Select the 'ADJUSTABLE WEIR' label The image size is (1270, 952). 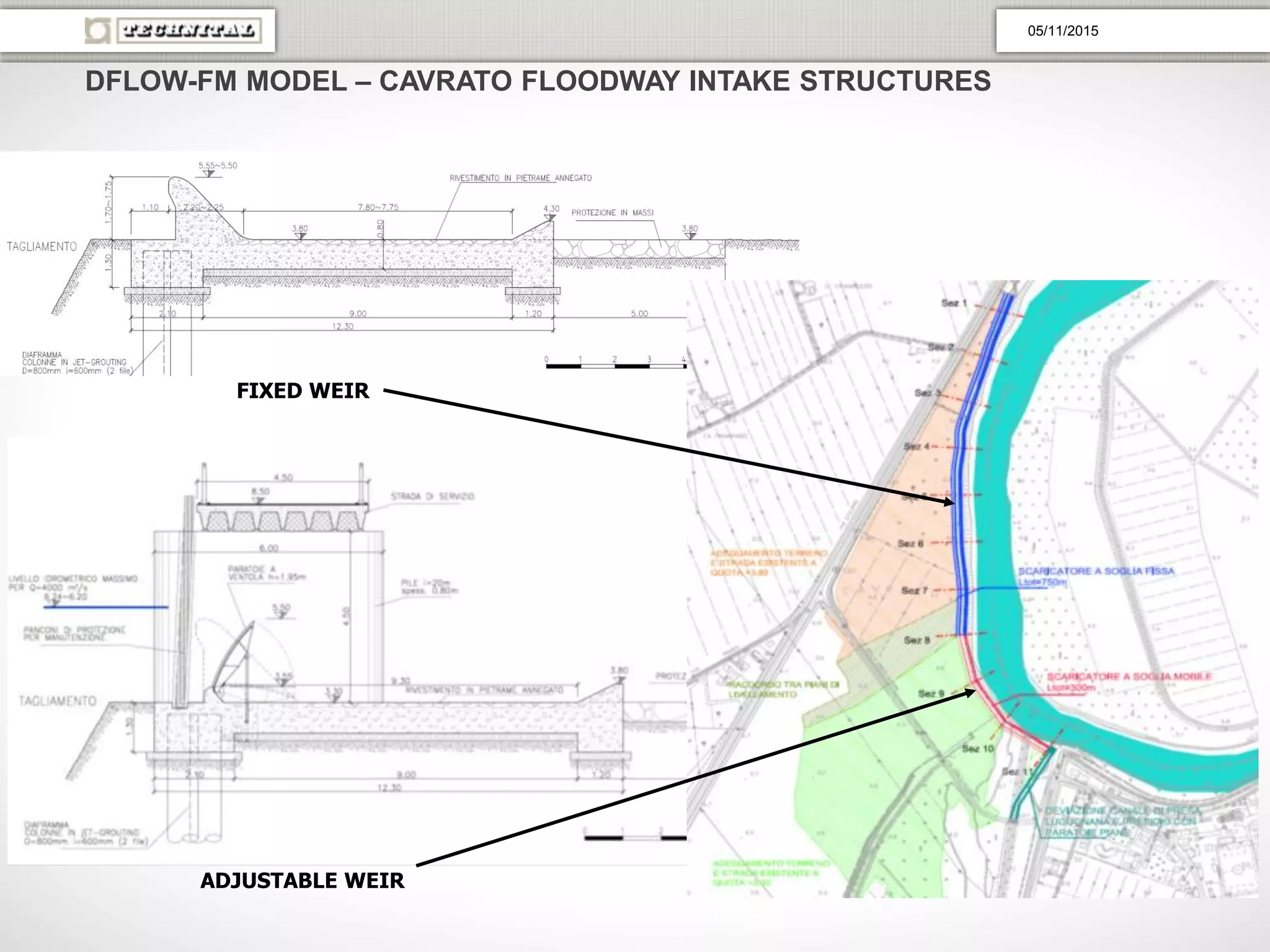click(x=302, y=880)
